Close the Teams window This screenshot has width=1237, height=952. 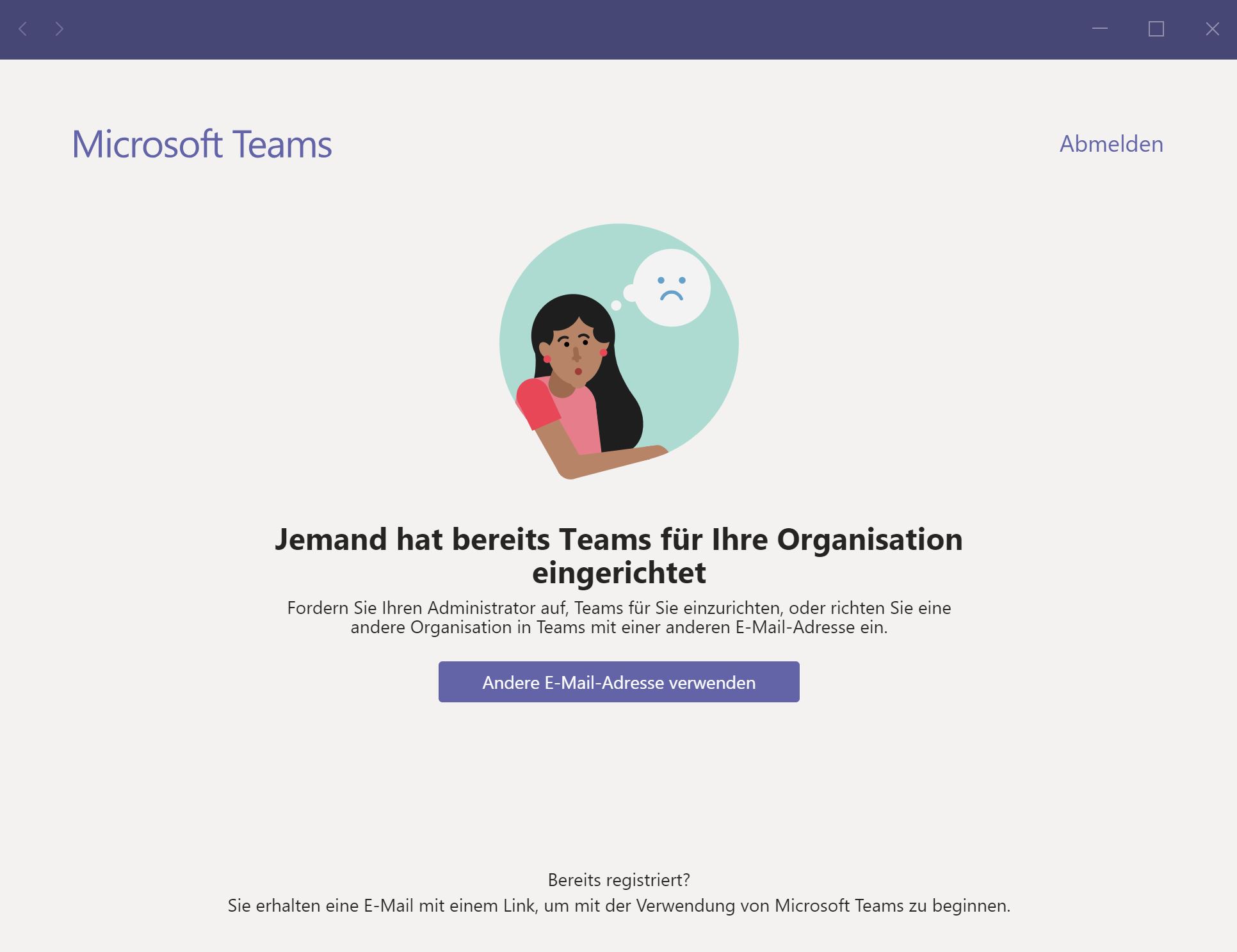click(x=1212, y=29)
